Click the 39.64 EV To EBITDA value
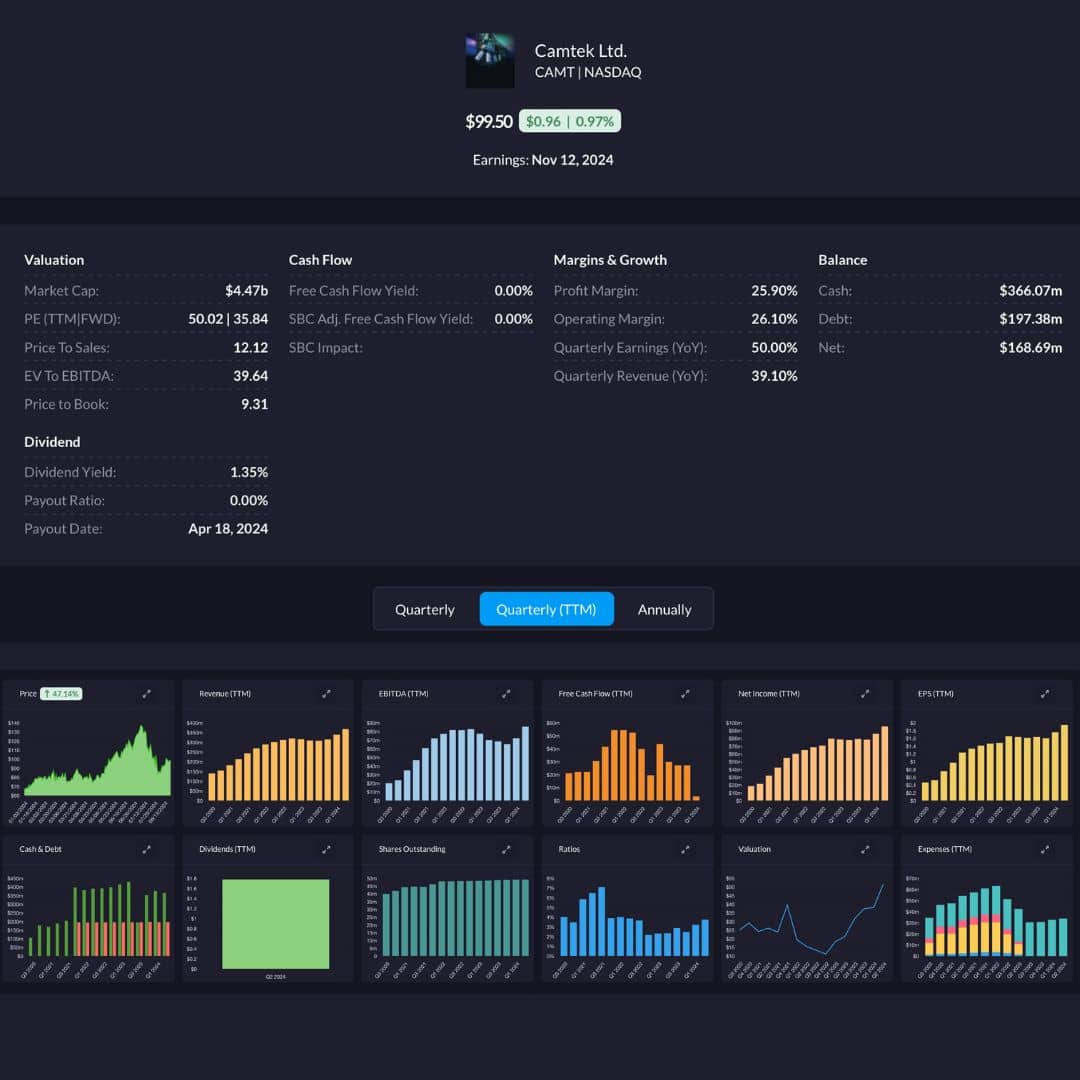This screenshot has width=1080, height=1080. [251, 376]
